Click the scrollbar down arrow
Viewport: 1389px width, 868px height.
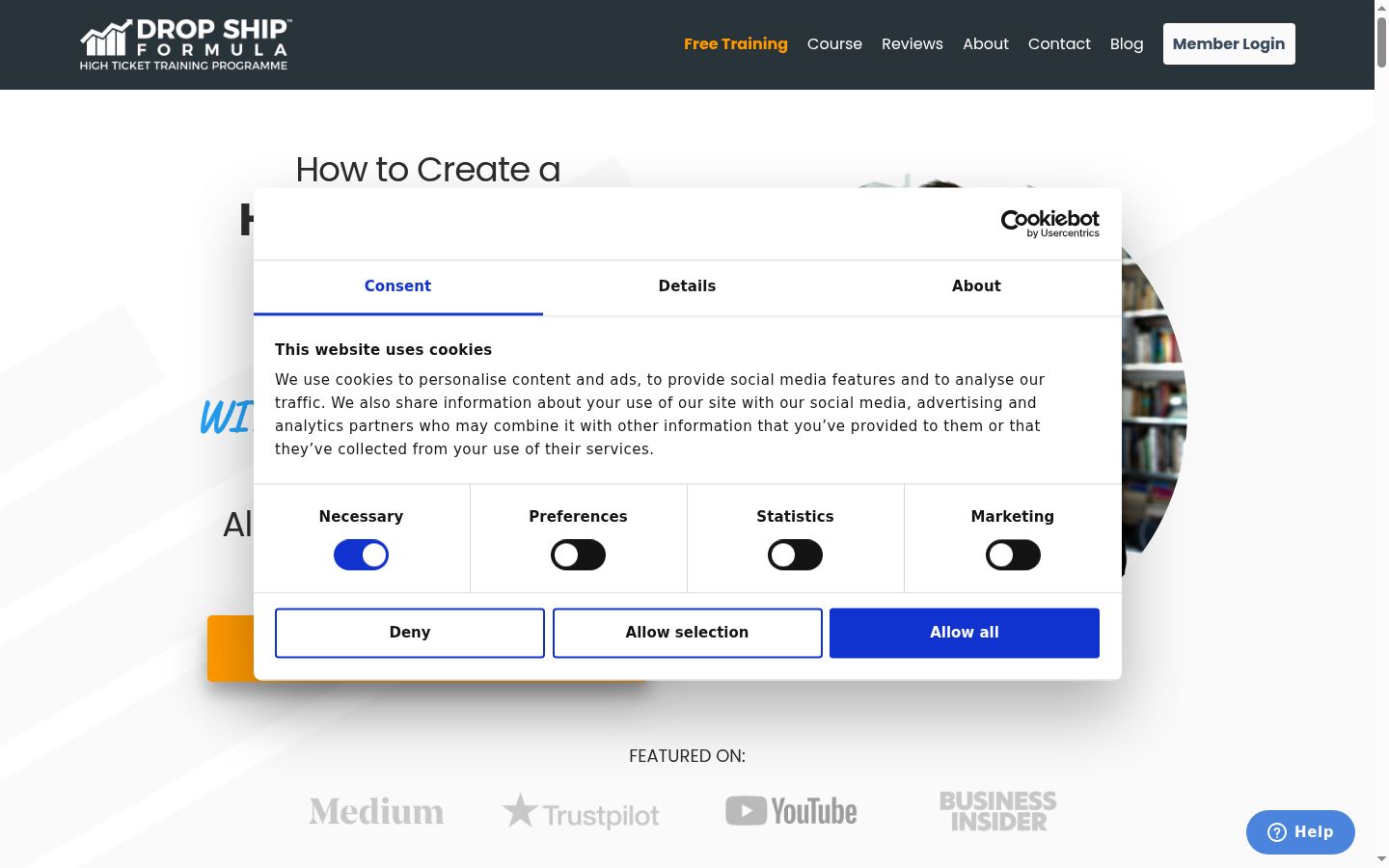1381,859
